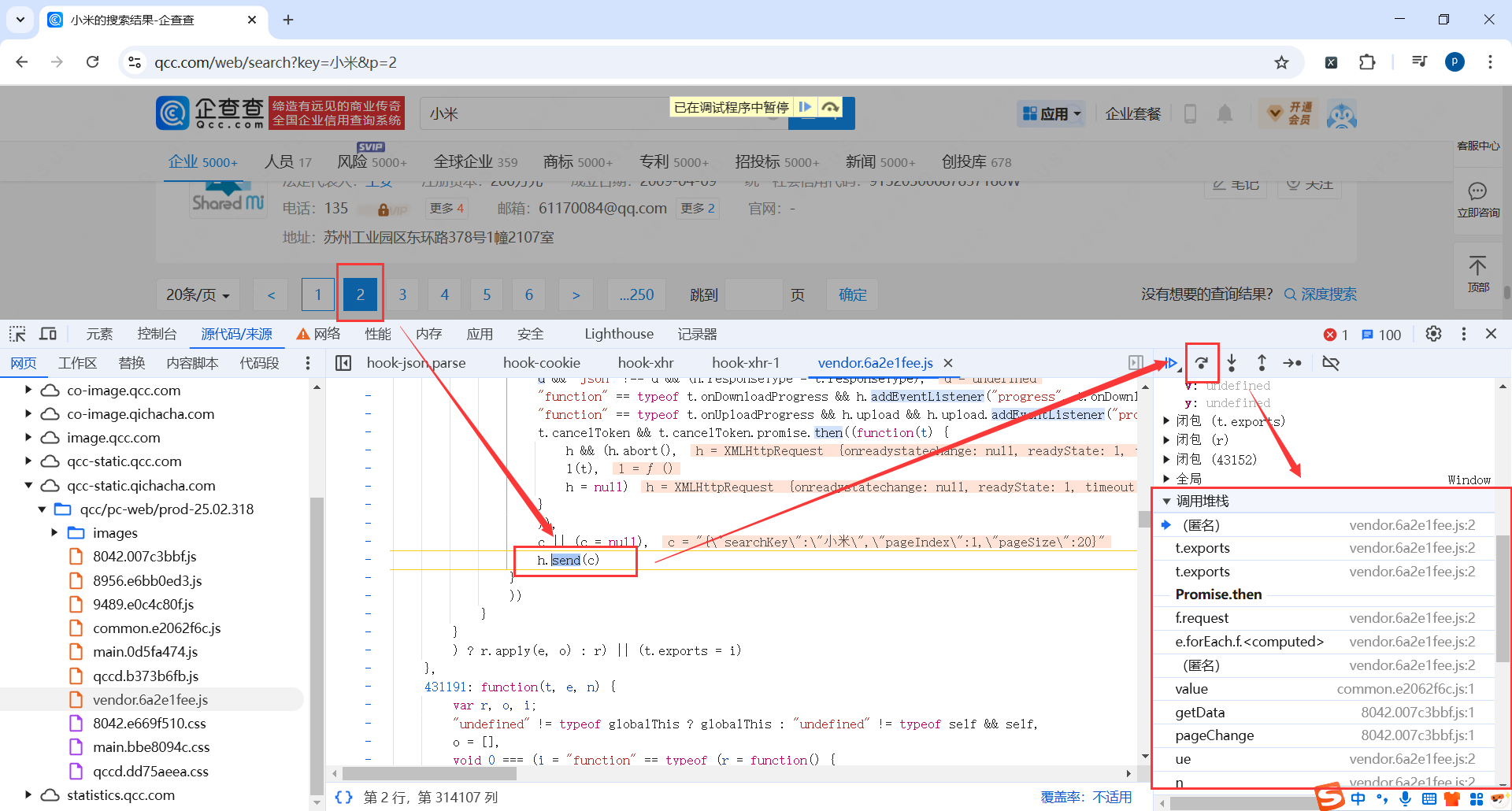Select the 工作区 workspace tab
Viewport: 1512px width, 811px height.
pos(77,363)
